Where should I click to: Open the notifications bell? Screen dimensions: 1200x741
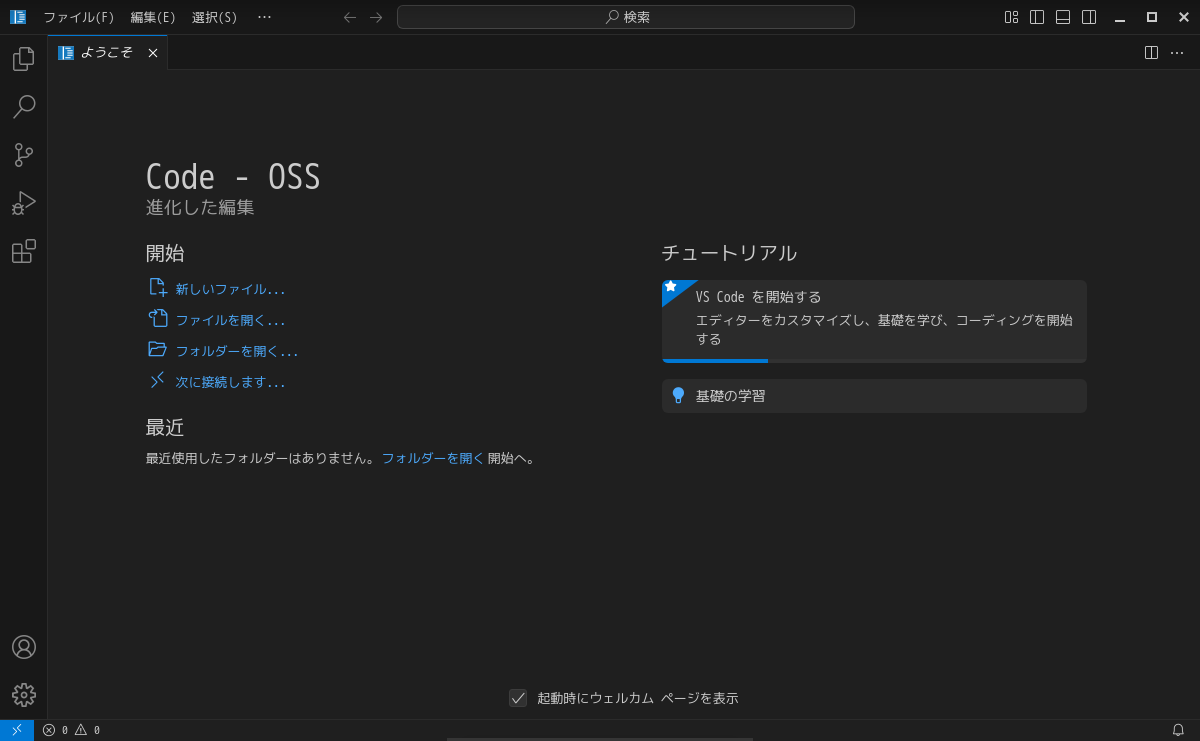(x=1178, y=730)
